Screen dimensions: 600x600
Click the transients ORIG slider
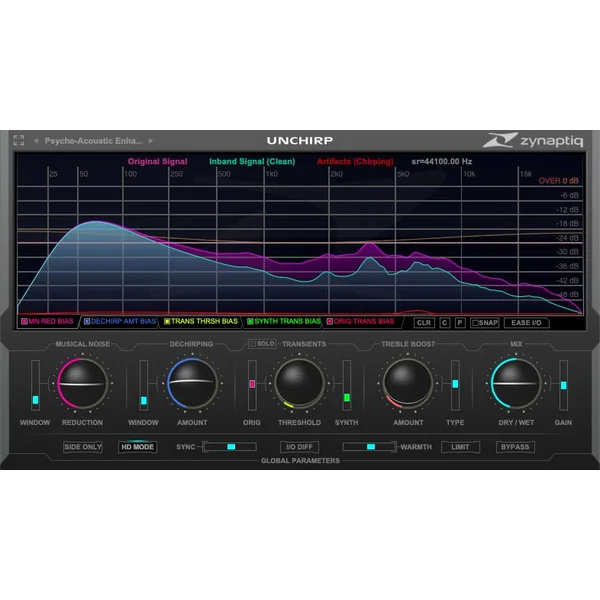click(252, 385)
